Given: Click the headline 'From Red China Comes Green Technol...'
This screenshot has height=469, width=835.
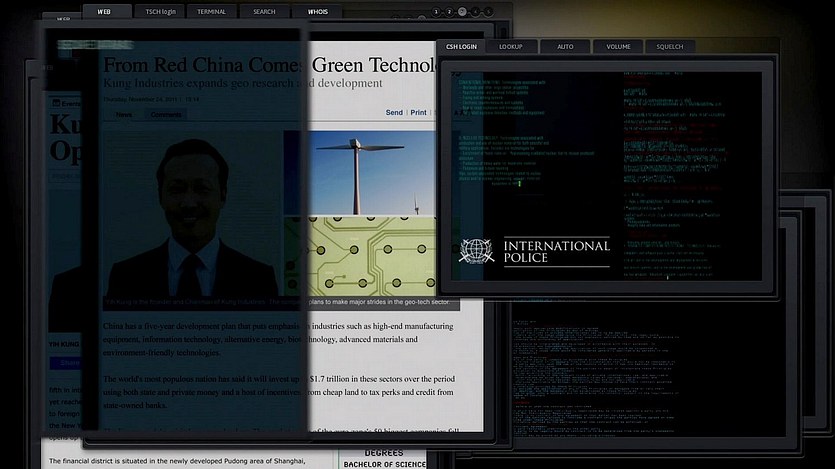Looking at the screenshot, I should click(271, 65).
